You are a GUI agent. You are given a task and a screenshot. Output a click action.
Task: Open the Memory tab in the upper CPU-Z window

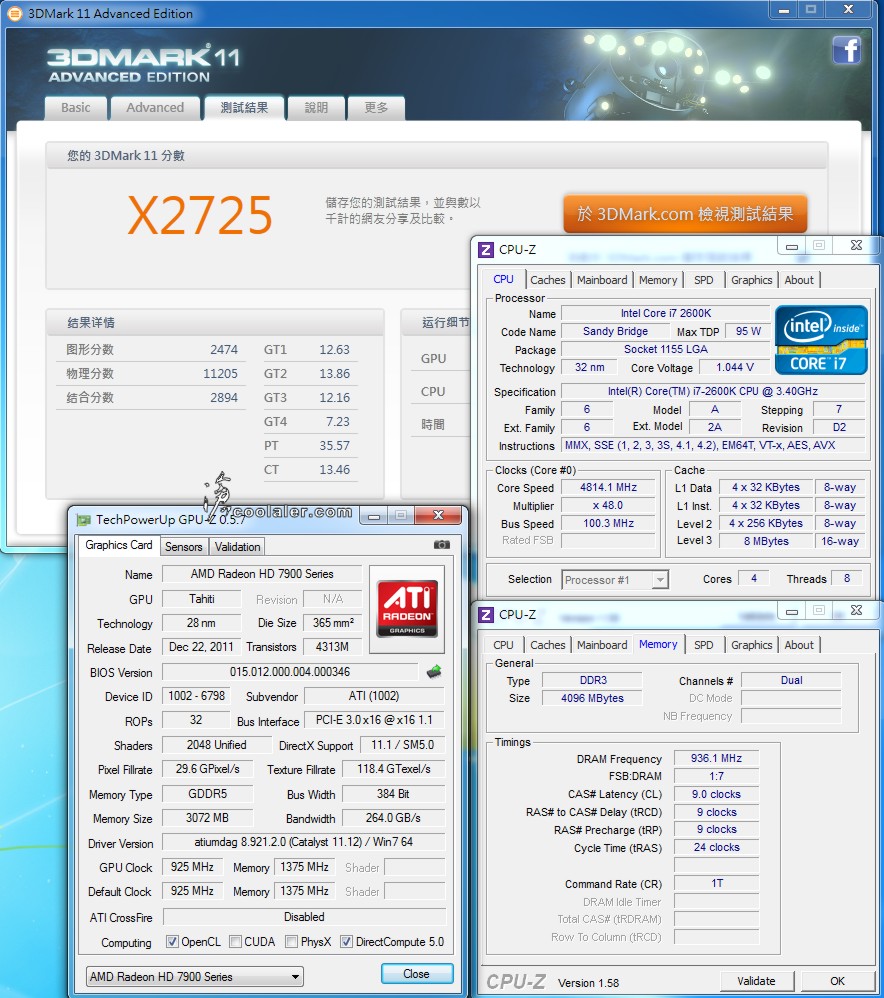click(x=658, y=280)
